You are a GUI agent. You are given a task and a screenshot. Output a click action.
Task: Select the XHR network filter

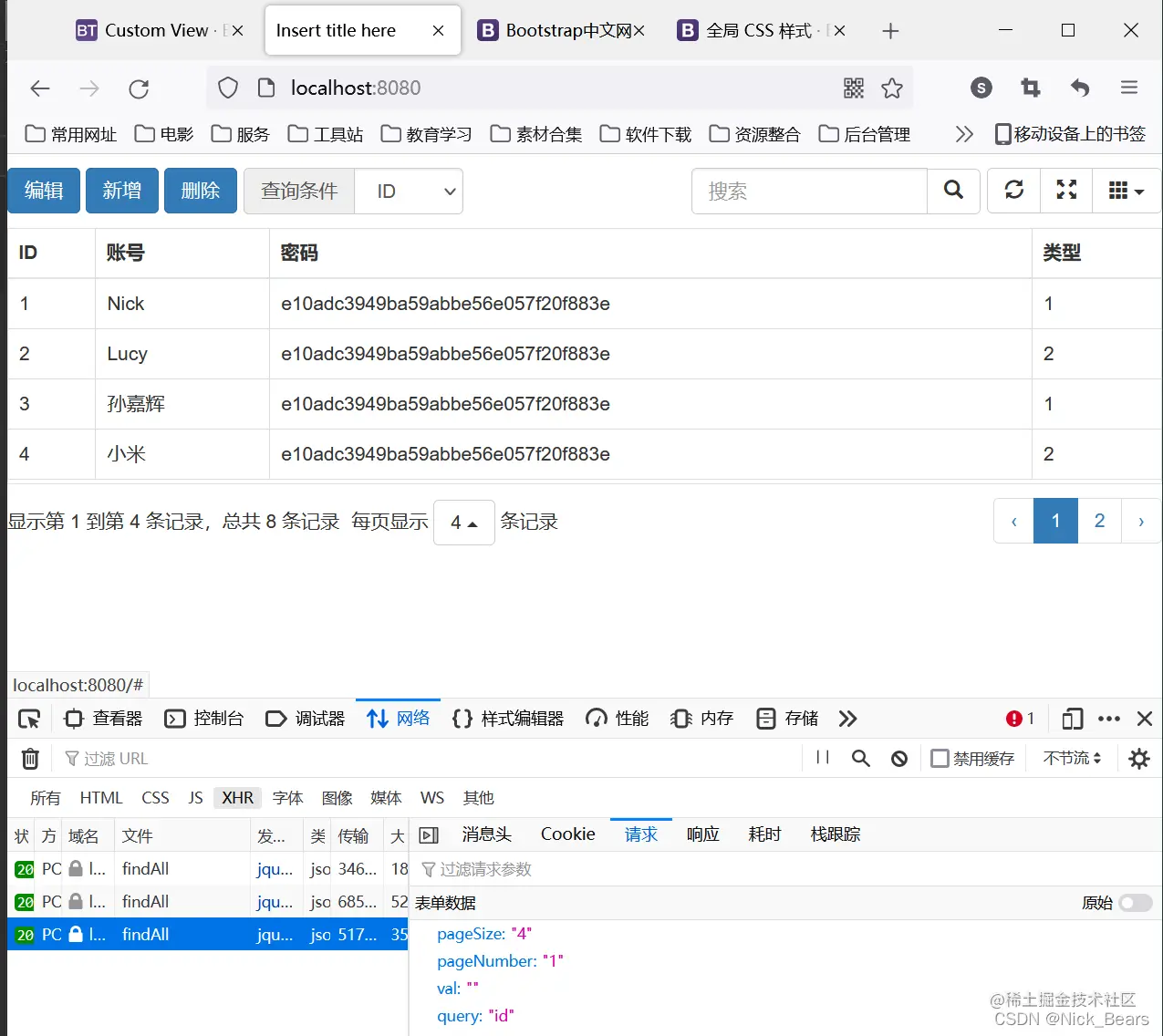tap(238, 798)
